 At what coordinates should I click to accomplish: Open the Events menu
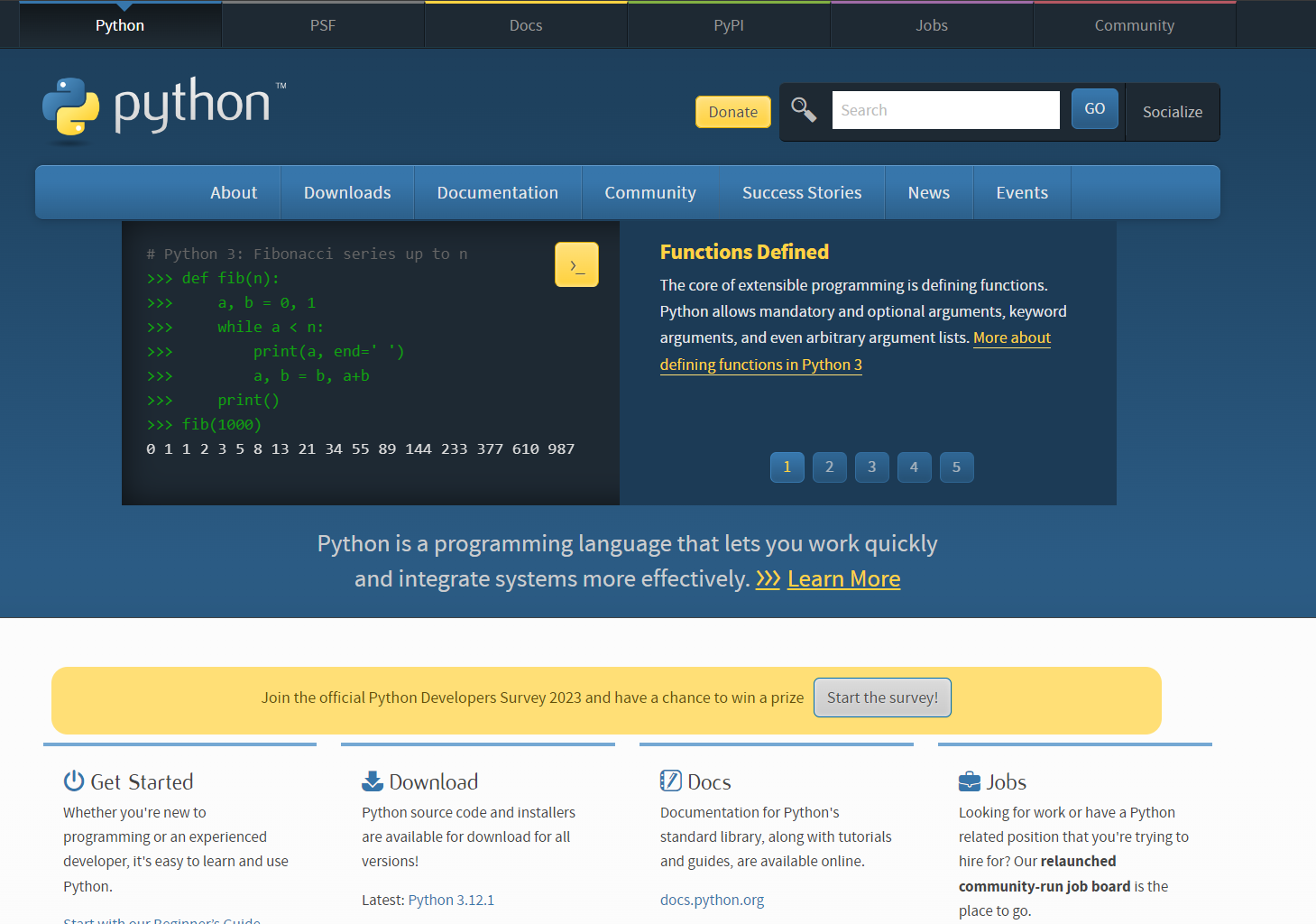(x=1022, y=192)
